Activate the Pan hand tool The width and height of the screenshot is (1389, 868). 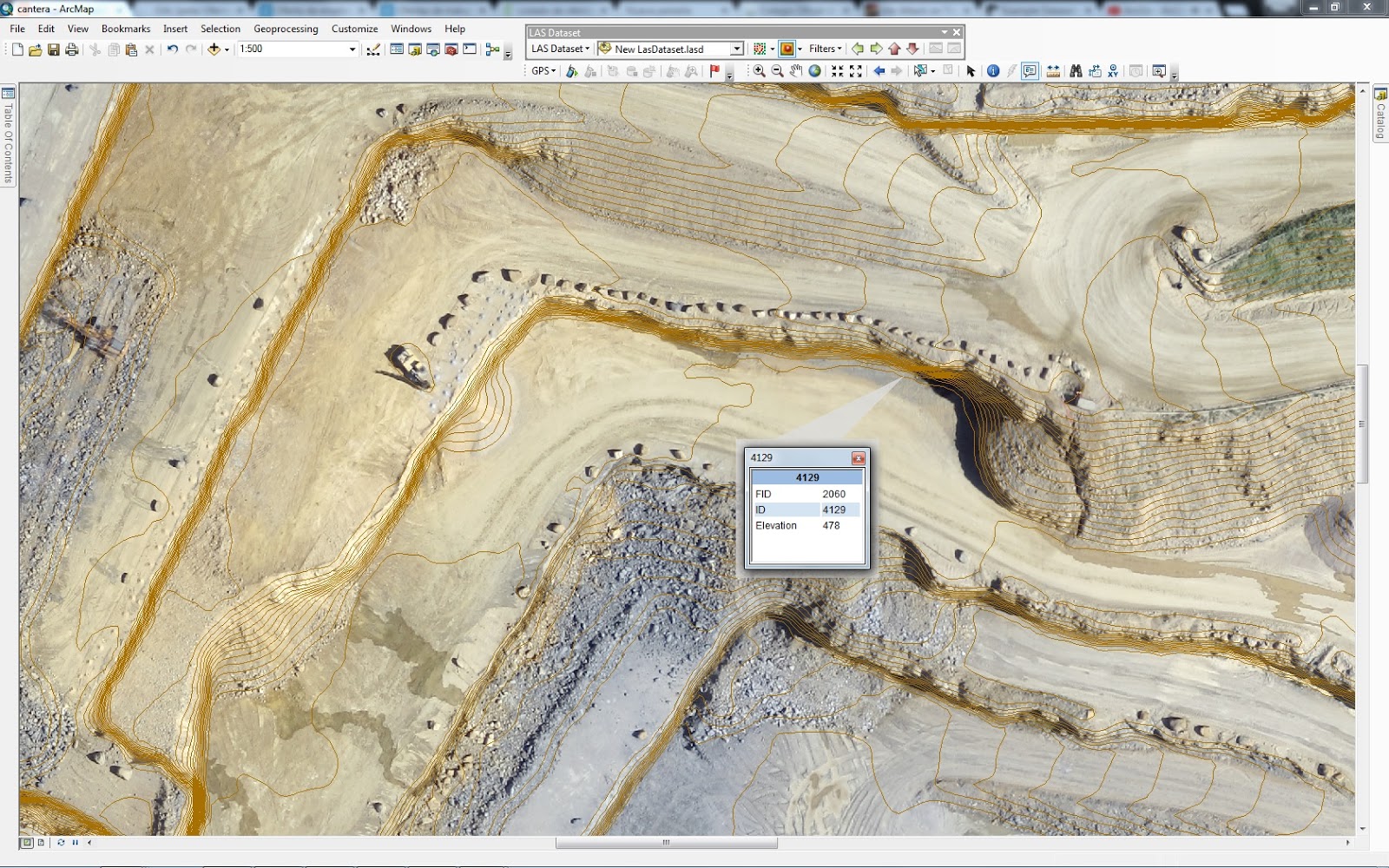(795, 71)
